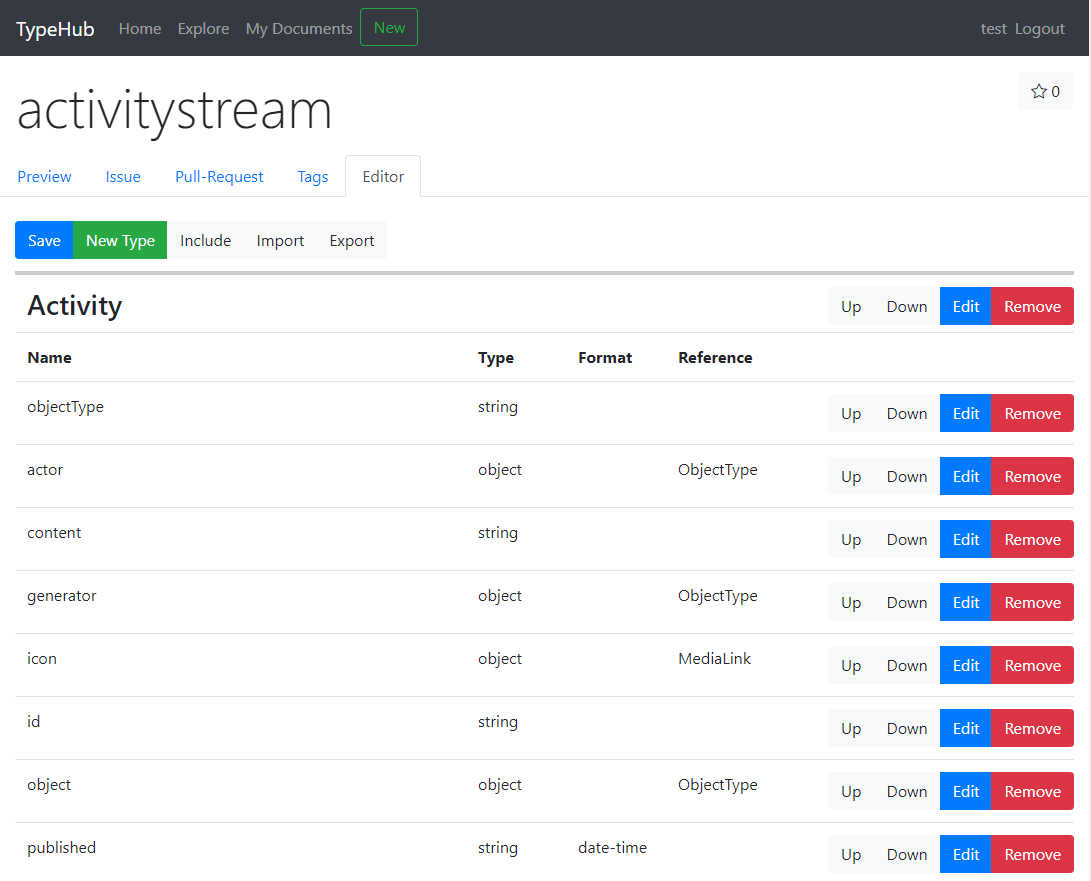Edit the Activity type
Viewport: 1091px width, 881px height.
966,306
